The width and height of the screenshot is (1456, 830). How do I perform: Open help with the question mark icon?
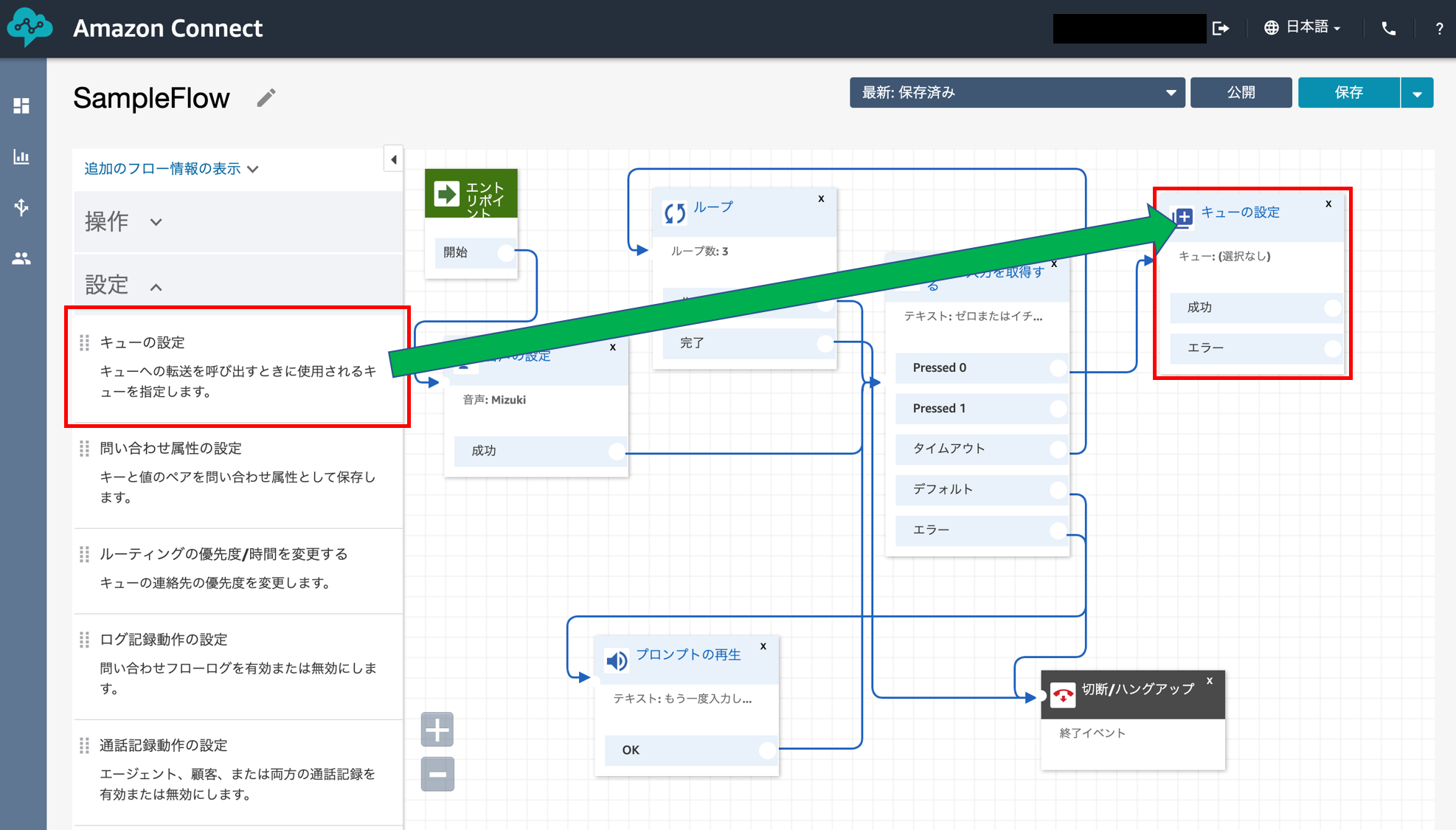click(1439, 28)
